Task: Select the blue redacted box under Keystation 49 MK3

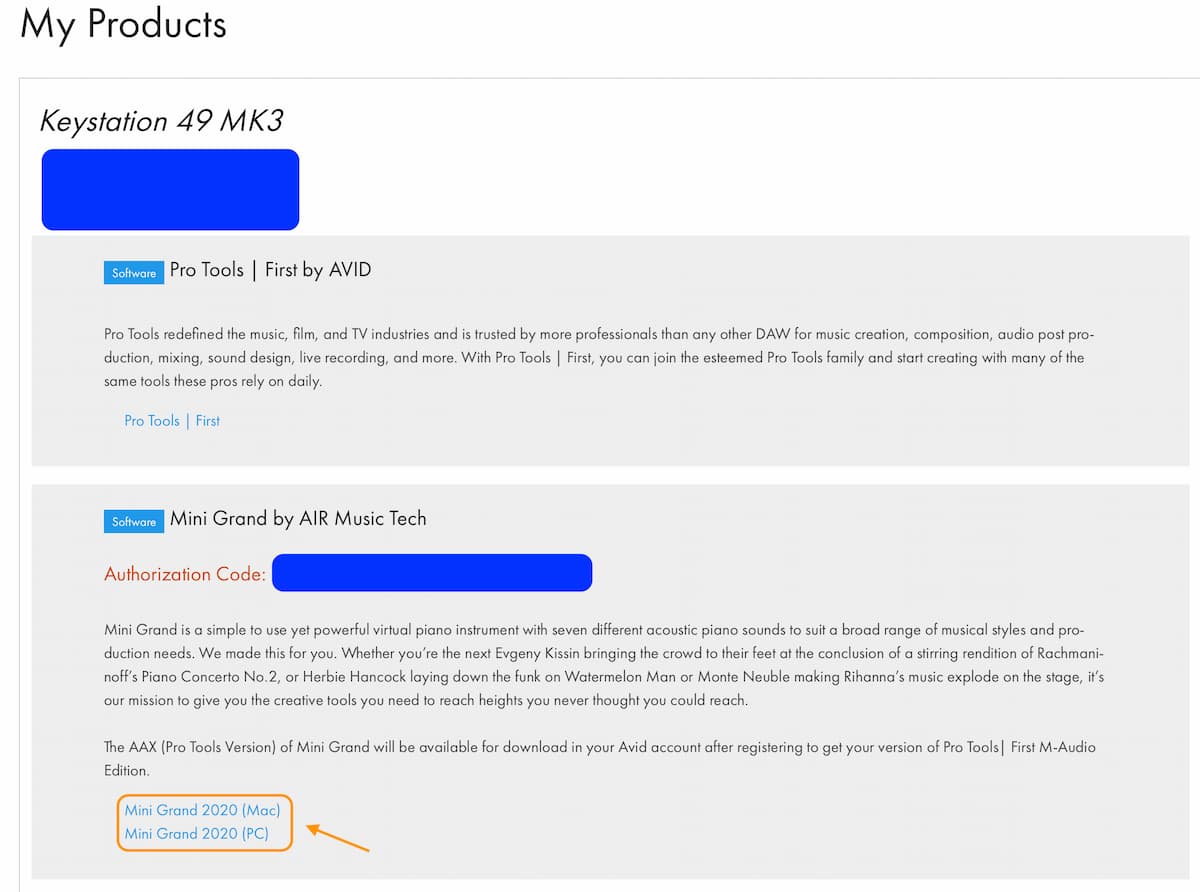Action: pyautogui.click(x=170, y=189)
